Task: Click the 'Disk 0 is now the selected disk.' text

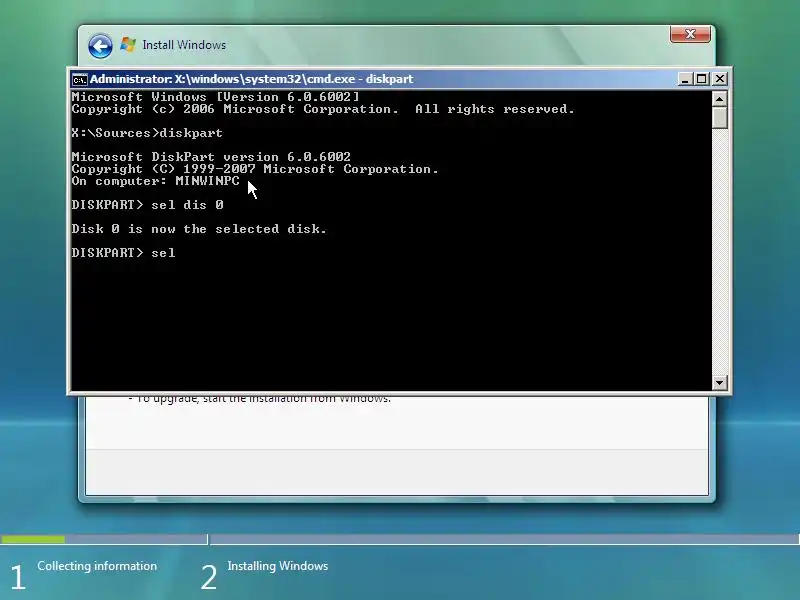Action: pos(199,229)
